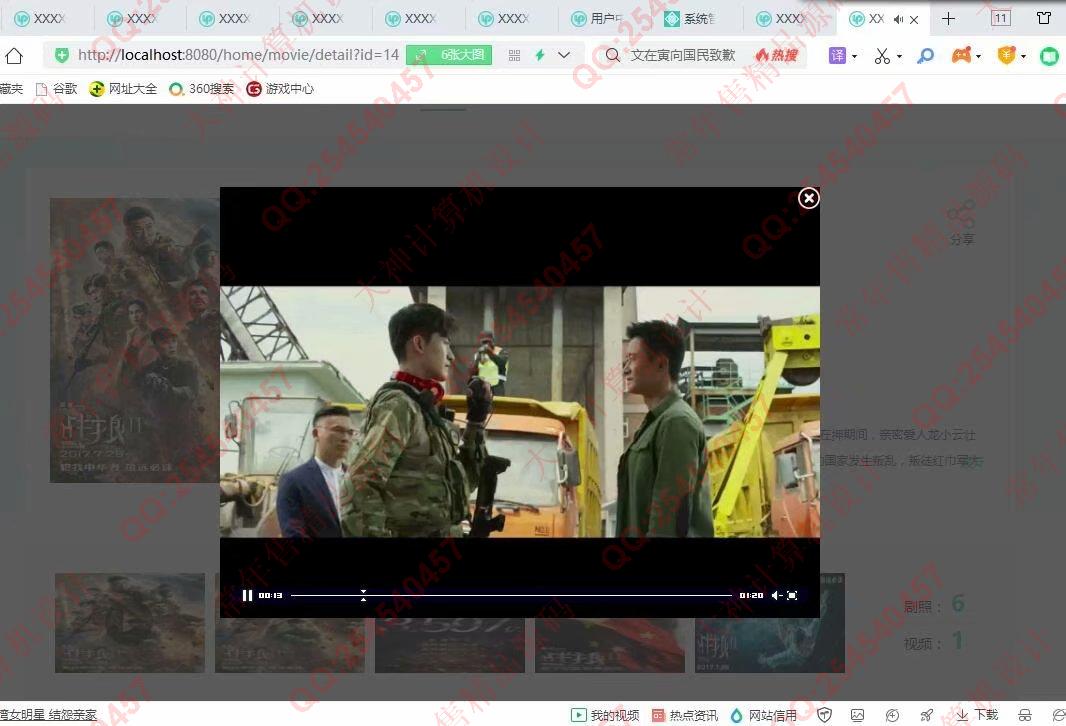Image resolution: width=1066 pixels, height=726 pixels.
Task: Click the picture icon in status bar
Action: (857, 715)
